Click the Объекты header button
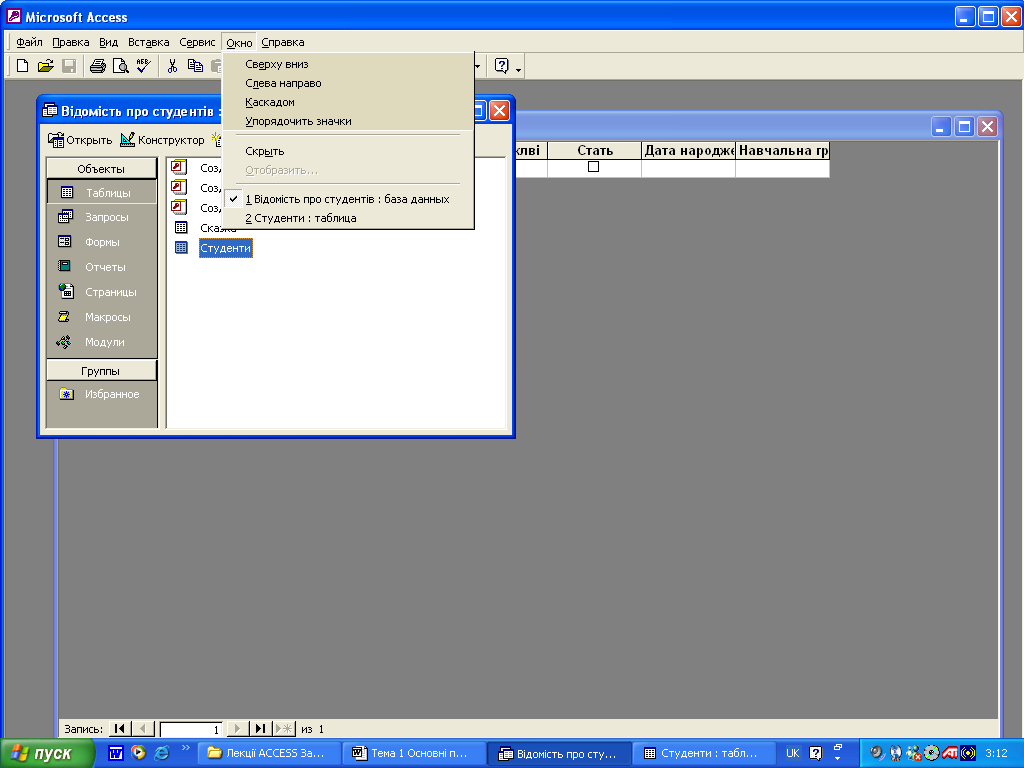The image size is (1024, 768). pos(102,168)
